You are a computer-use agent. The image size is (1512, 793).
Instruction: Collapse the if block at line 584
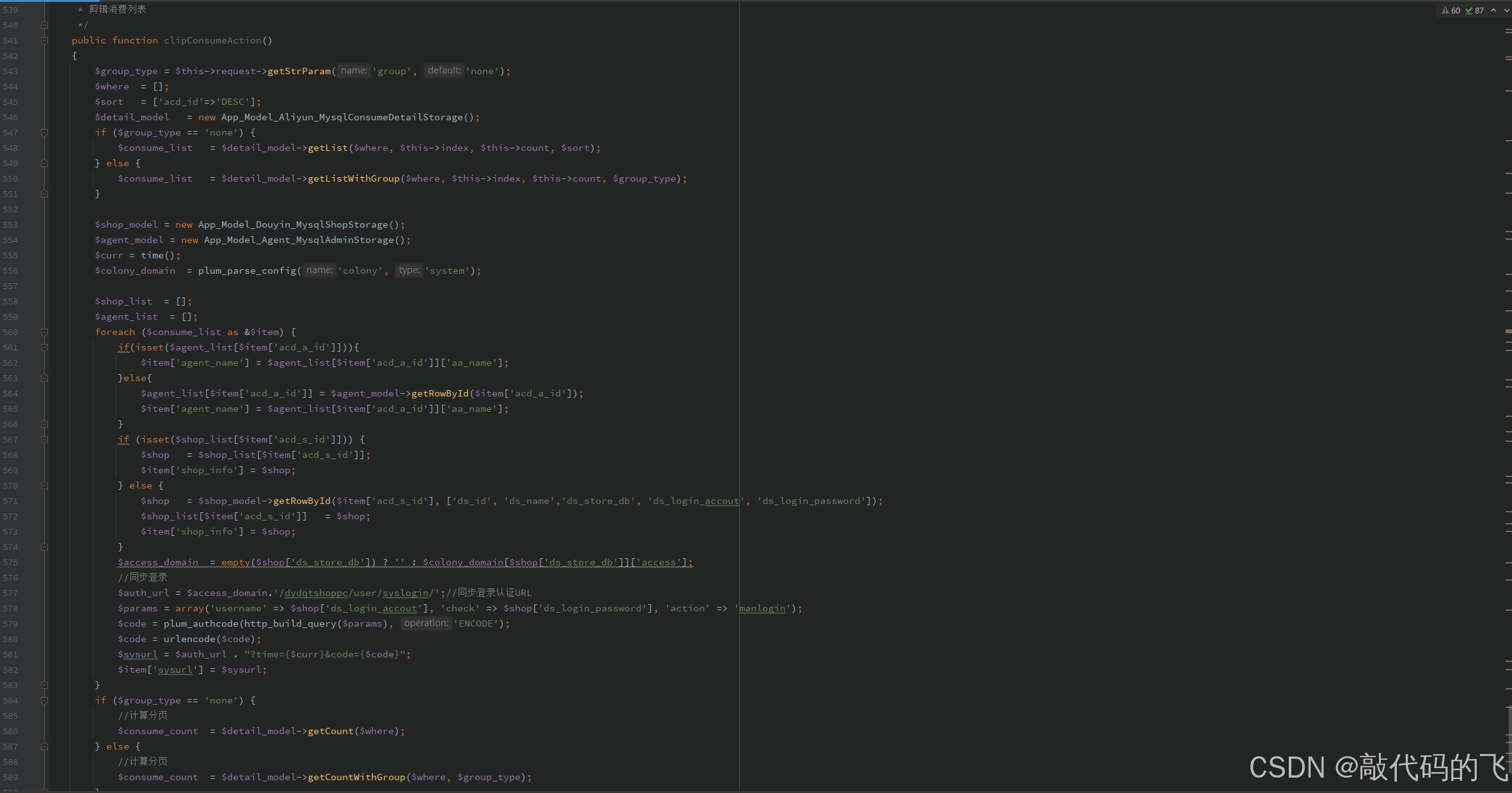44,700
